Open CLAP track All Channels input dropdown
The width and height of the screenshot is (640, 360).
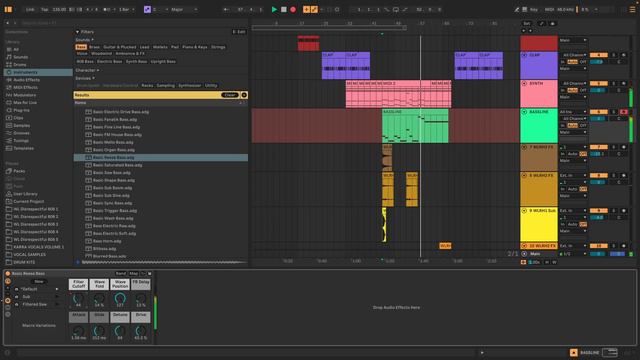[x=574, y=55]
